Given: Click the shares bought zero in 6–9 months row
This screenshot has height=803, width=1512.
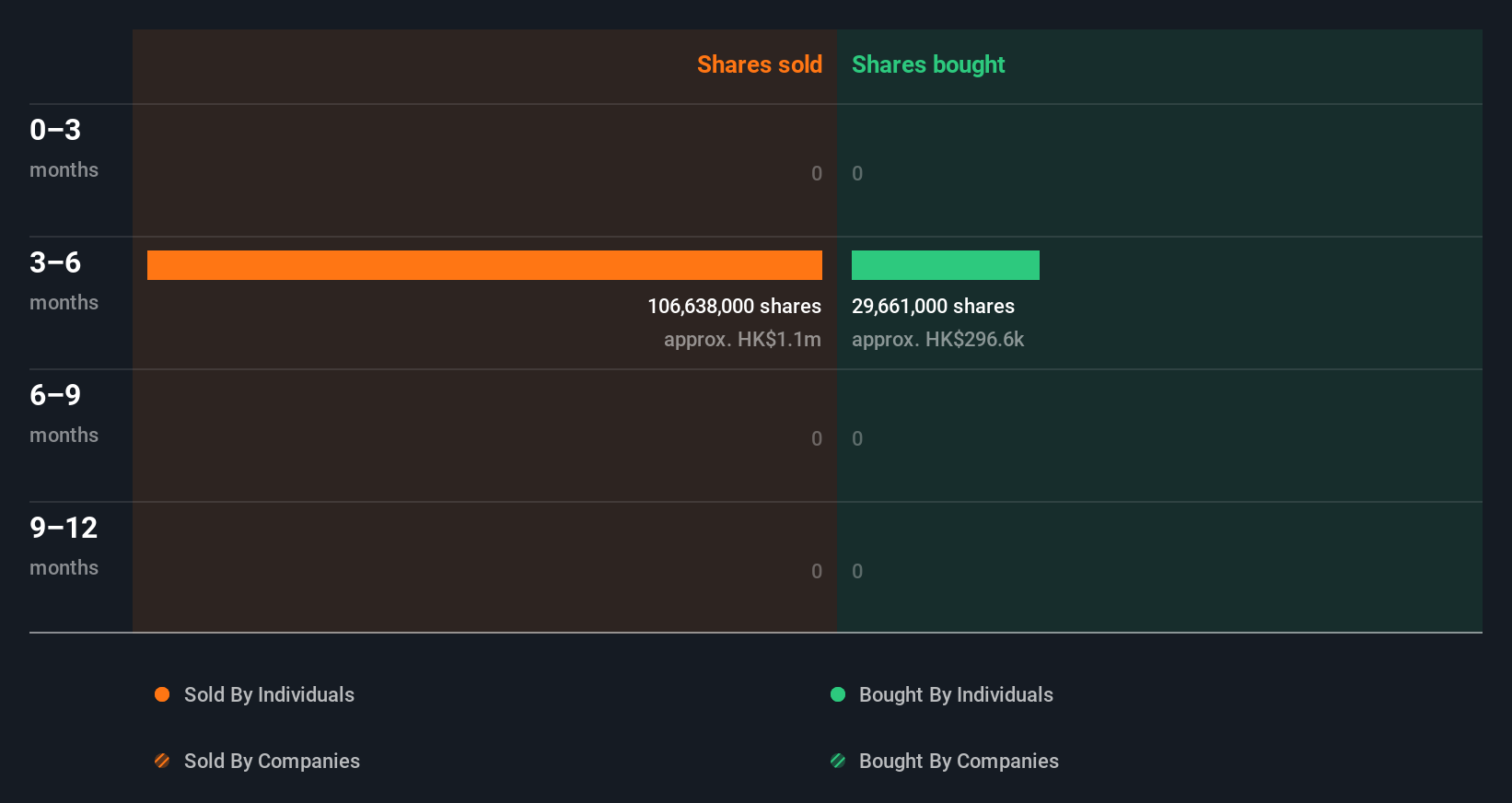Looking at the screenshot, I should 857,438.
